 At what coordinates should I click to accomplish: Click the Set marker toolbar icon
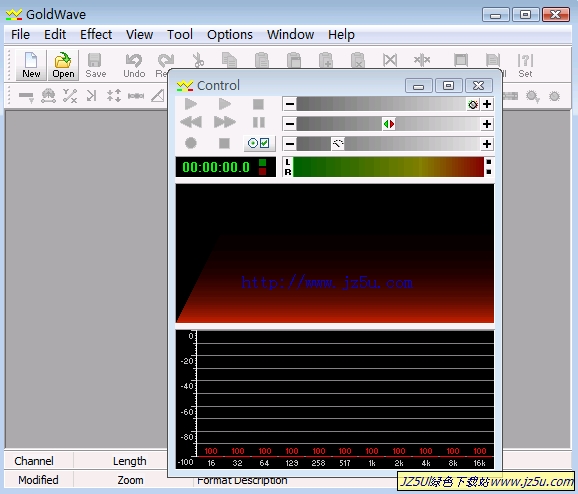(x=525, y=65)
